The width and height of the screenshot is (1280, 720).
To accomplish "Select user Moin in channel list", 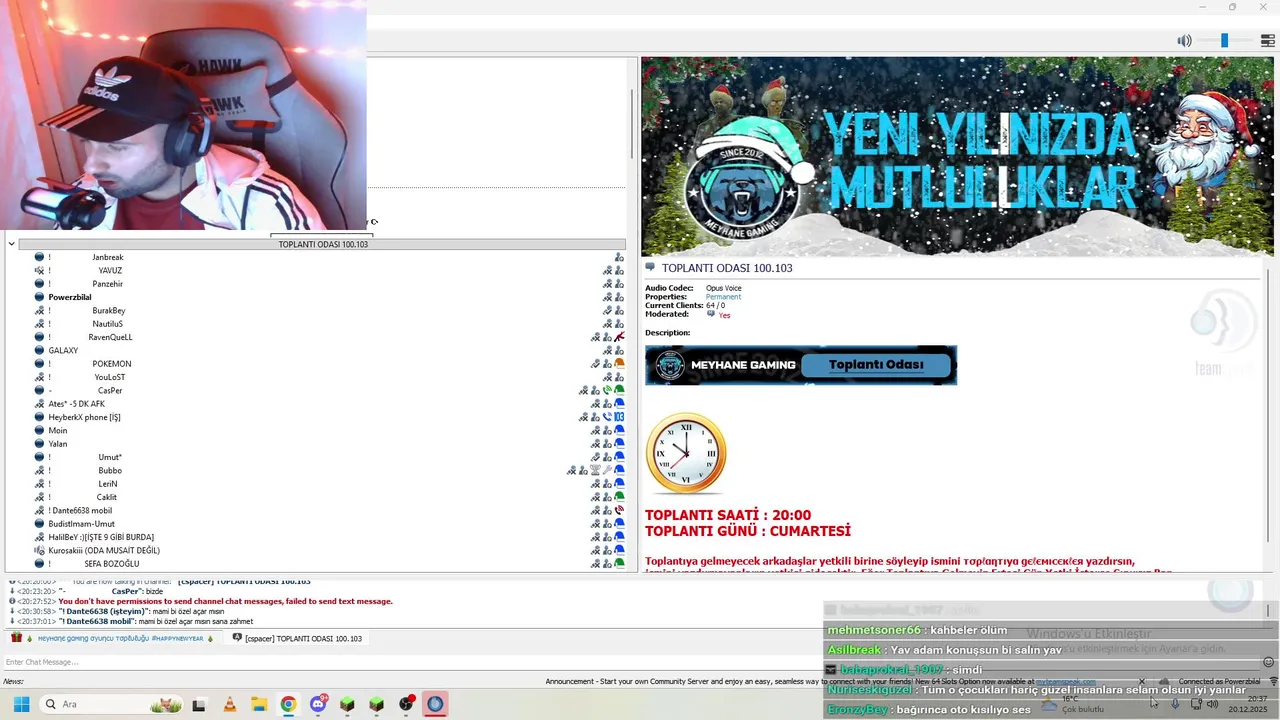I will tap(58, 430).
